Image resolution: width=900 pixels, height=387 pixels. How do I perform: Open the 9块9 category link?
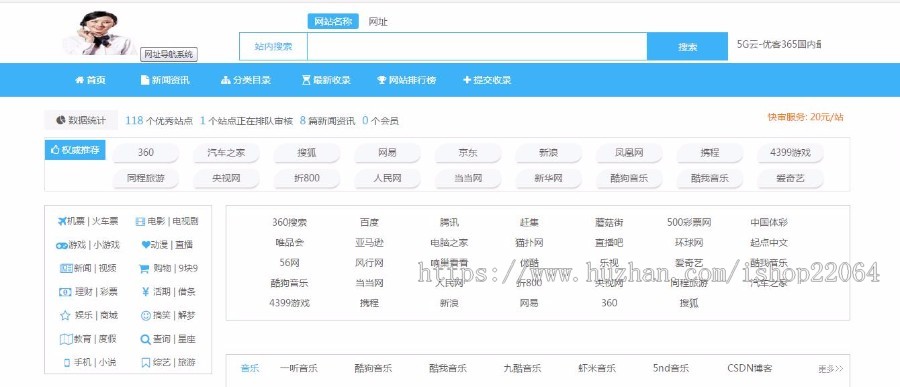coord(187,268)
